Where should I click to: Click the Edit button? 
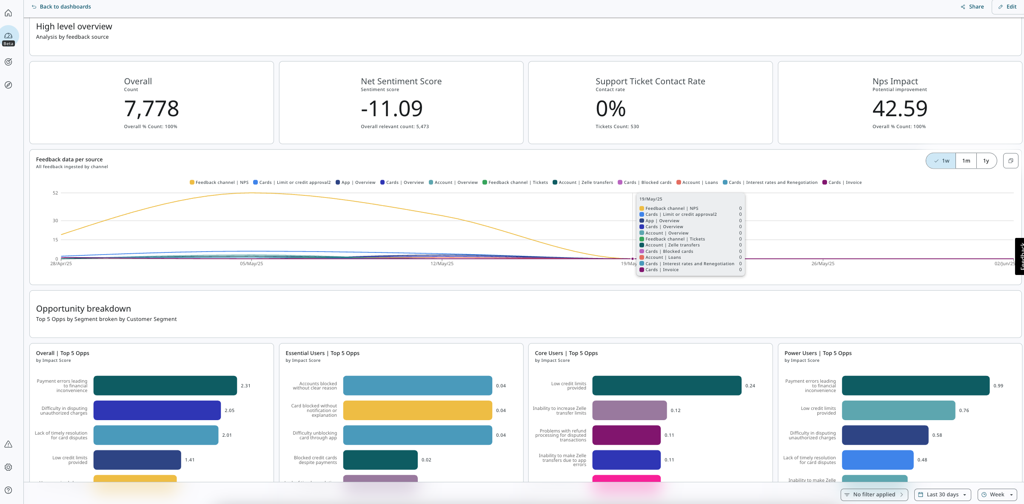[x=1007, y=7]
